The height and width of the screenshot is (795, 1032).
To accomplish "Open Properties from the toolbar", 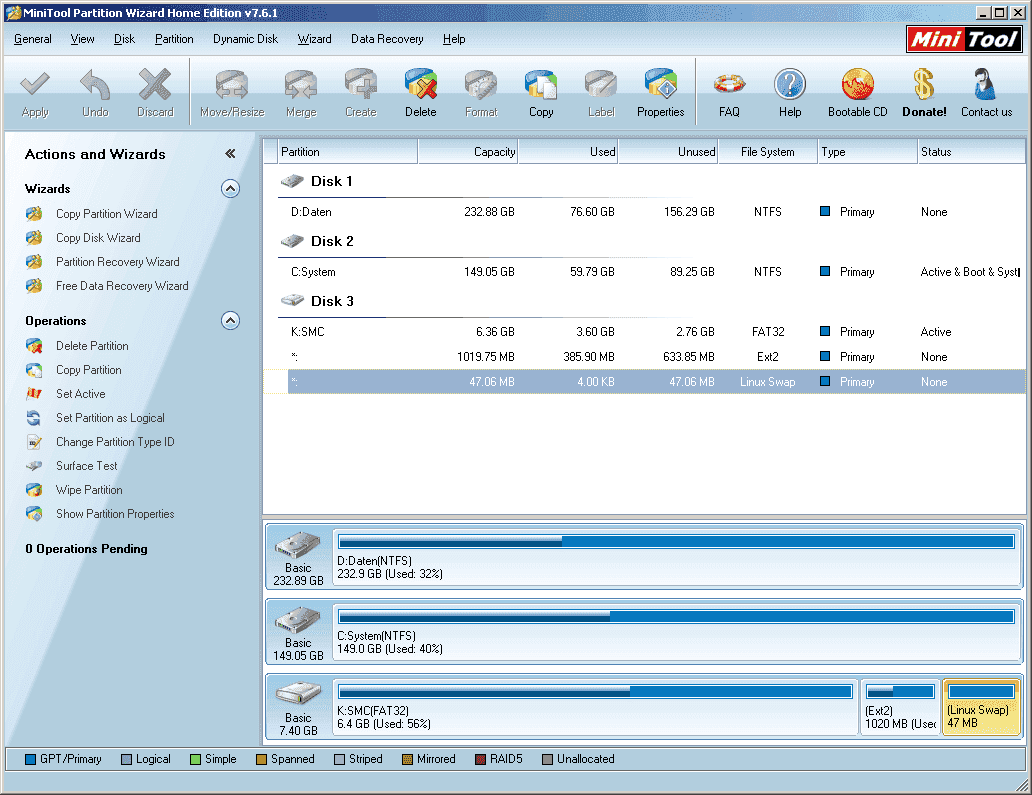I will point(661,85).
